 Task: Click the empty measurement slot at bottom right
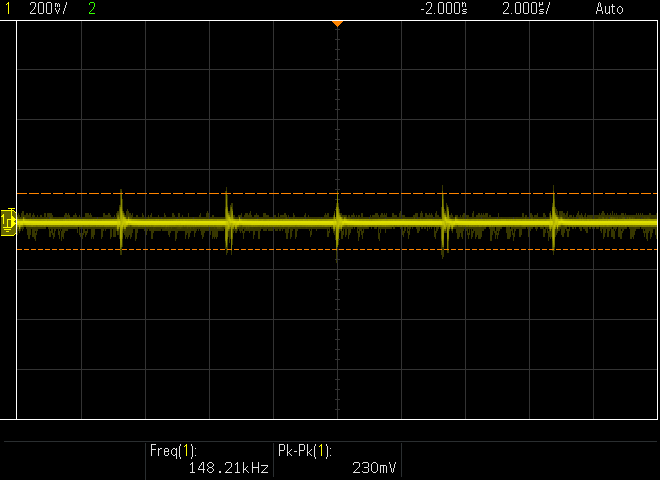530,459
